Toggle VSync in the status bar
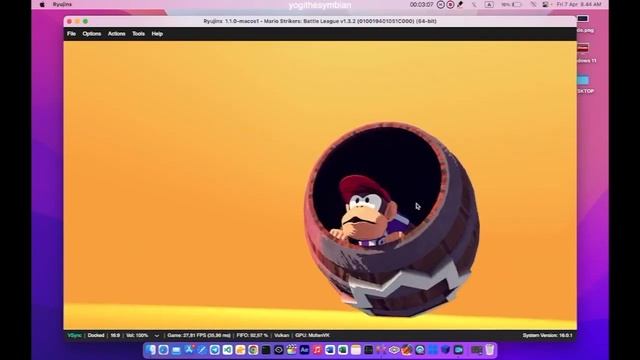The width and height of the screenshot is (640, 360). tap(75, 336)
